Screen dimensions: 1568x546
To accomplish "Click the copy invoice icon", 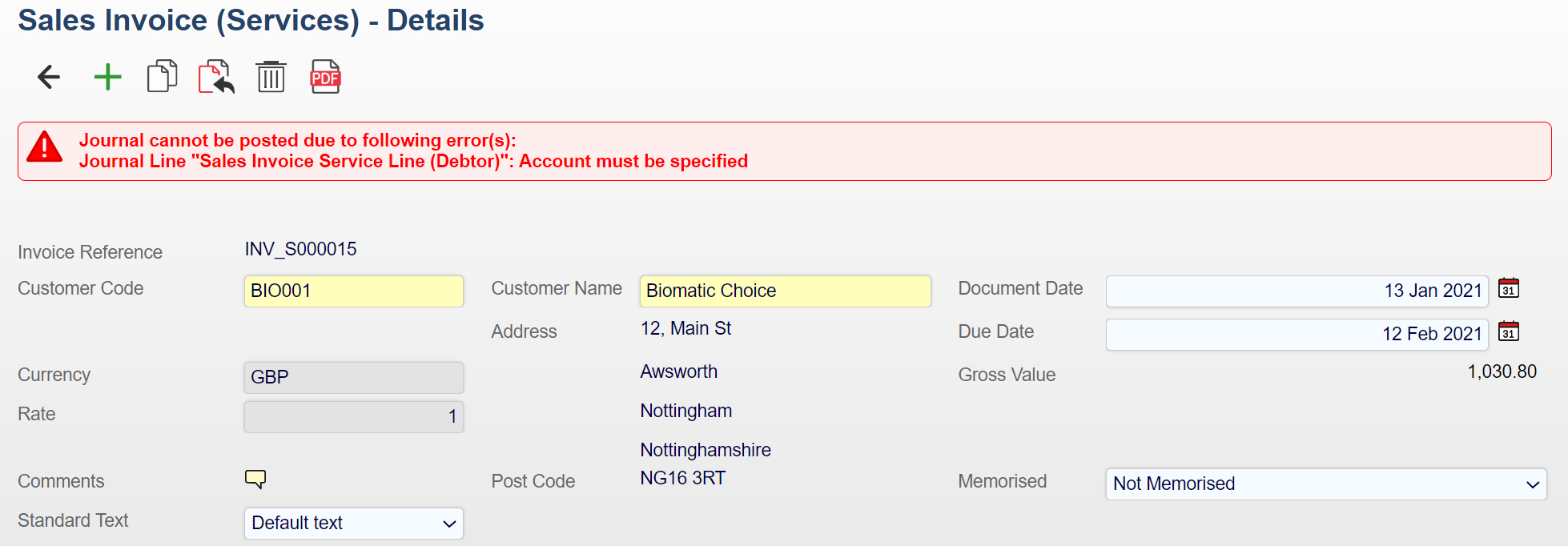I will pos(162,77).
